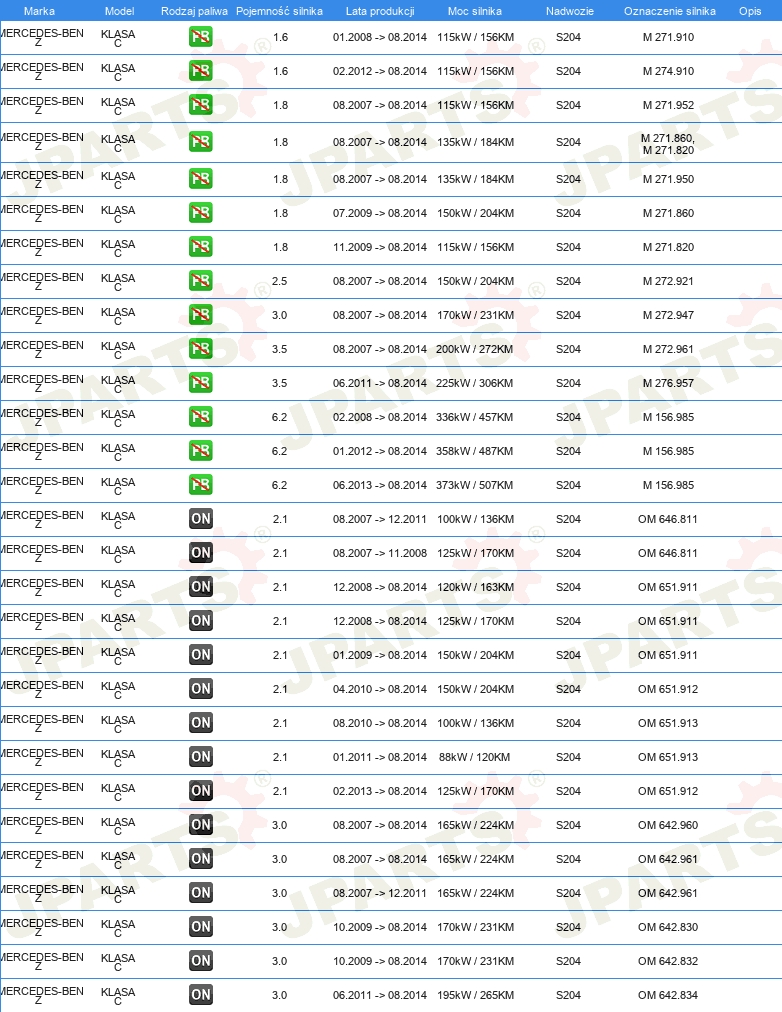Click the Rodzaj paliwa column header
Screen dimensions: 782x1012
point(194,11)
